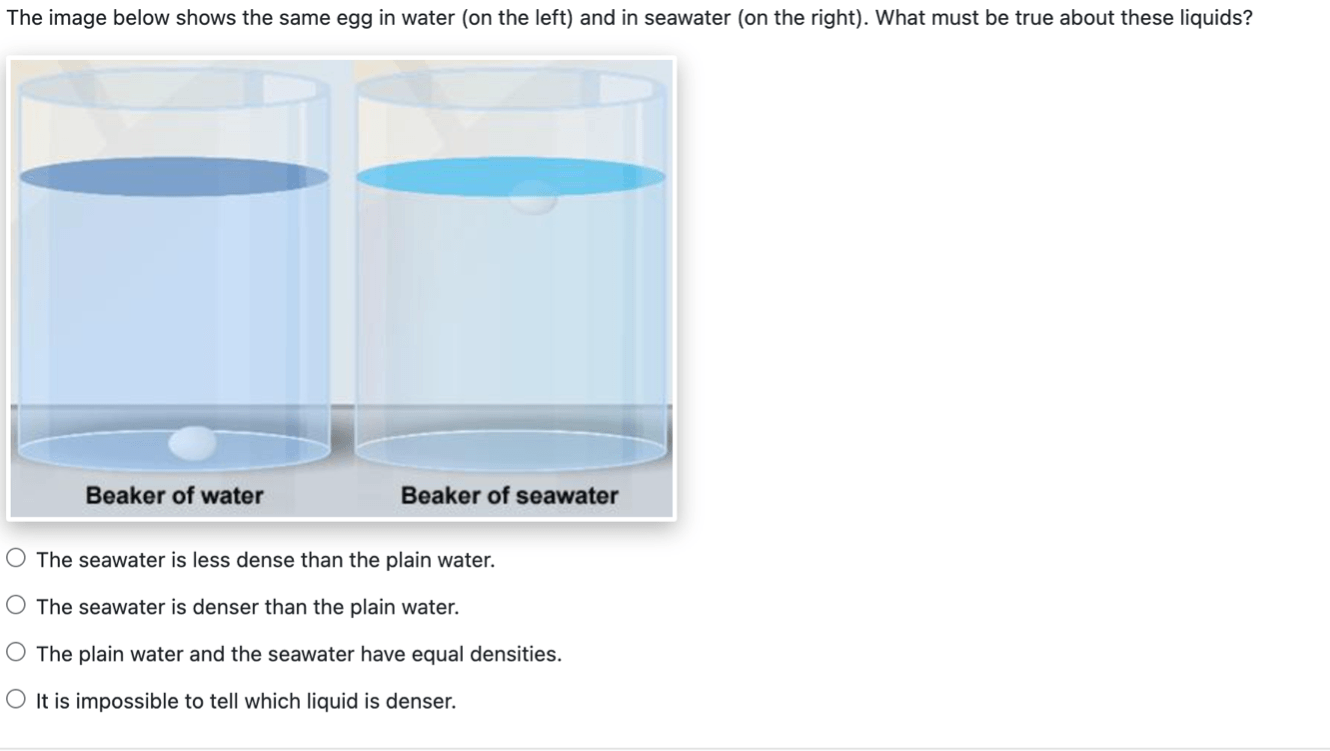Click the floating egg in the seawater beaker
This screenshot has height=751, width=1330.
pyautogui.click(x=533, y=198)
